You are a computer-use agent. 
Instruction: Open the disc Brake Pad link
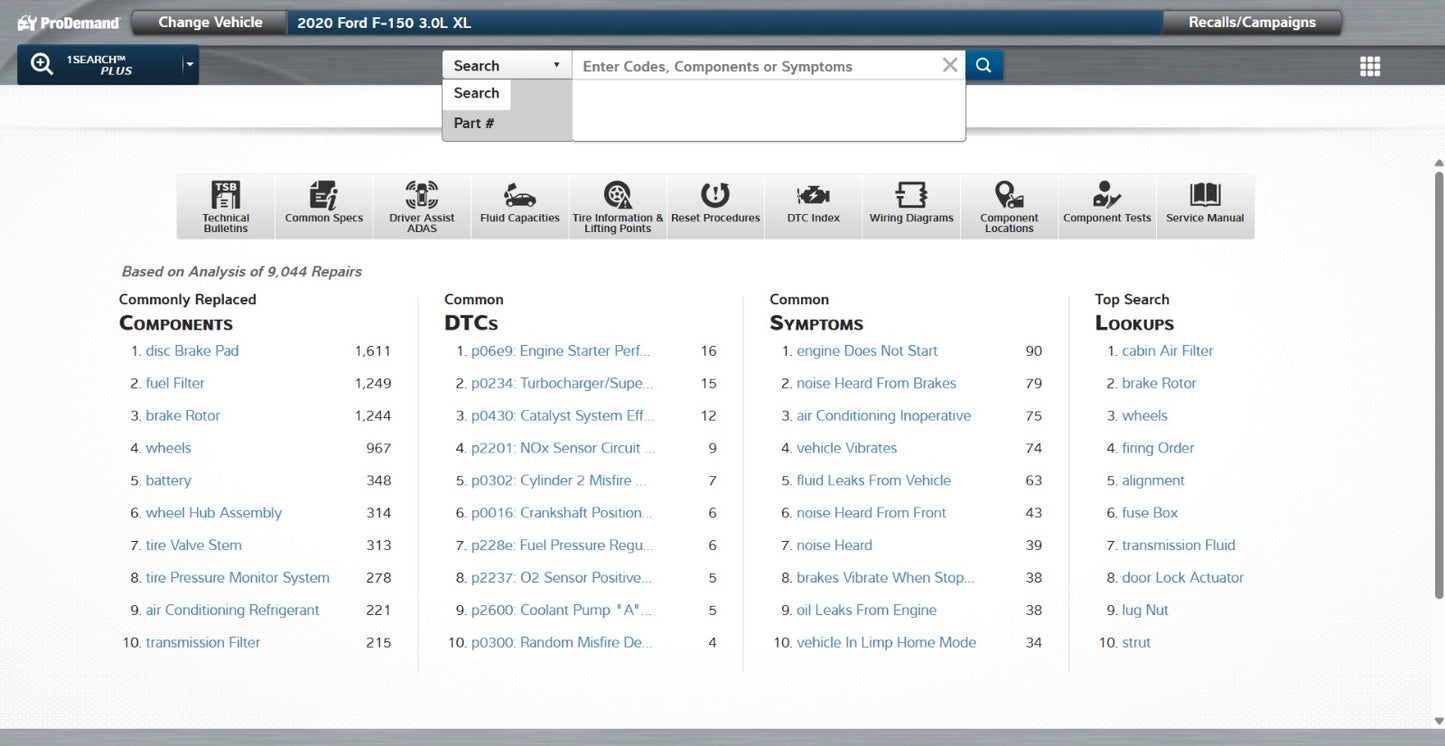point(192,351)
